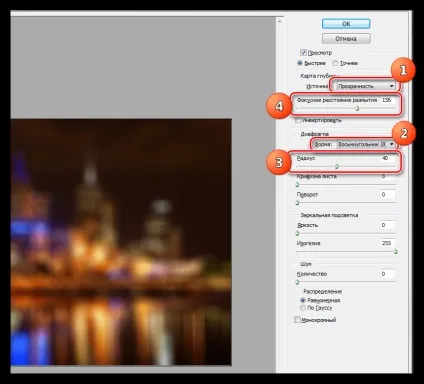Click the Кривизна листа value field
This screenshot has width=424, height=384.
388,176
